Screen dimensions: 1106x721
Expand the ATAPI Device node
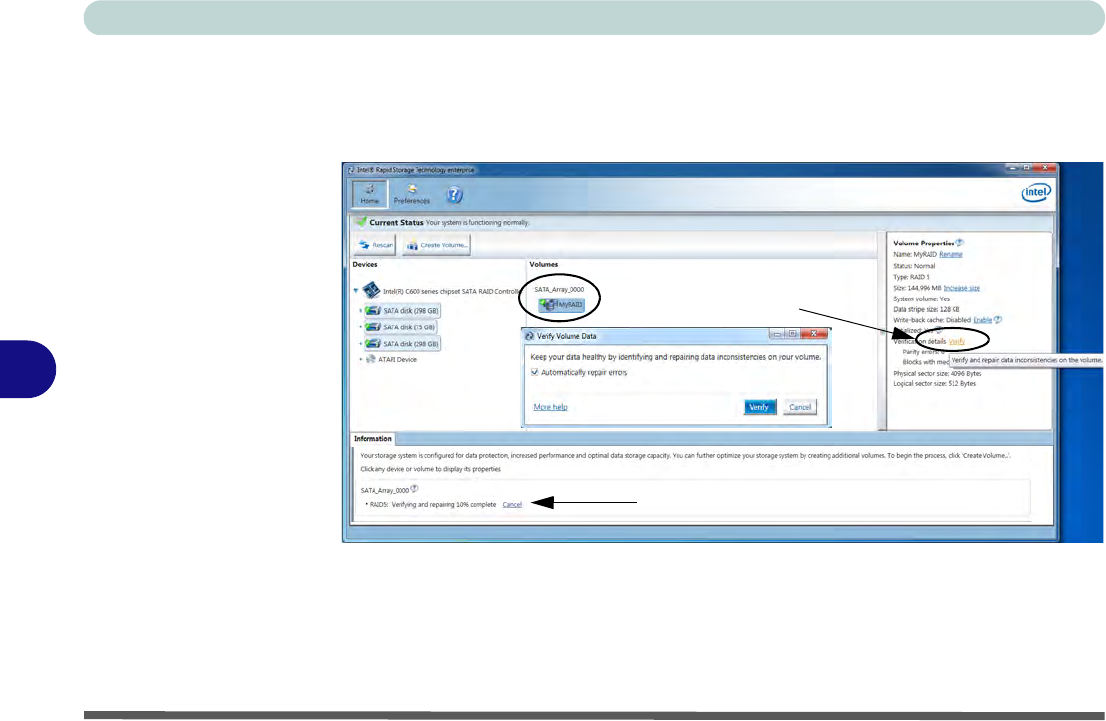[360, 360]
